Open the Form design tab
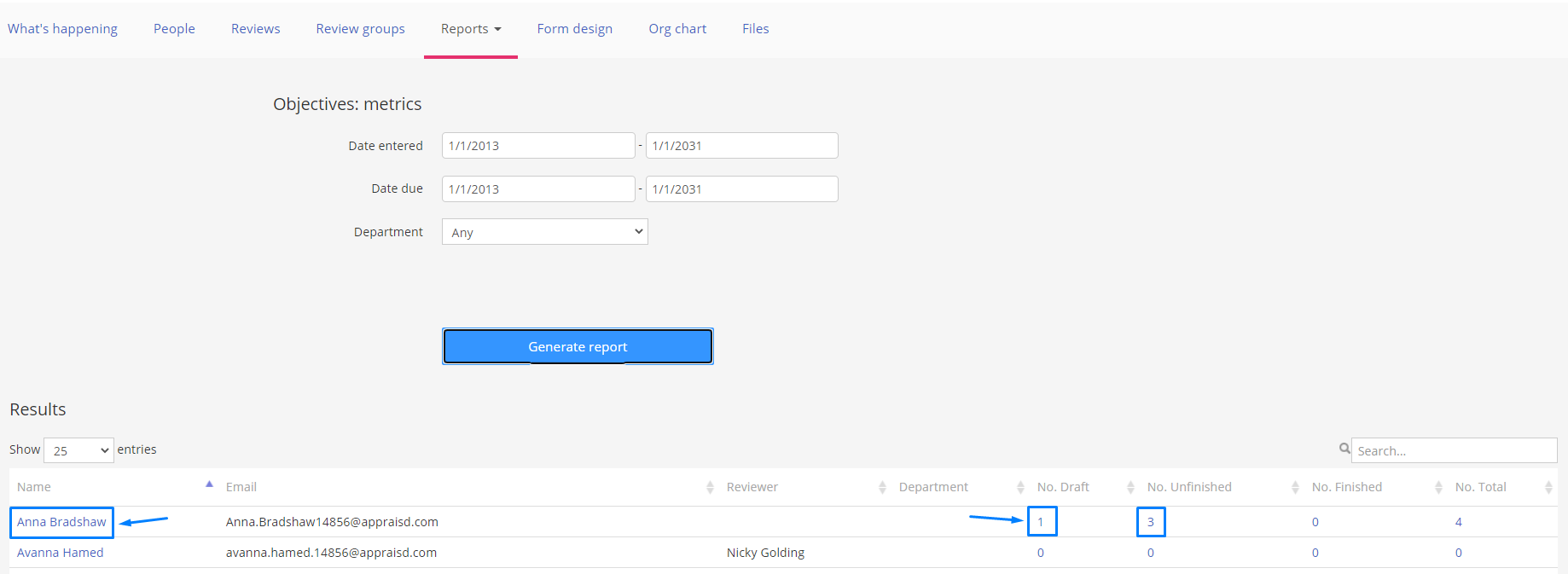The image size is (1568, 574). coord(574,29)
